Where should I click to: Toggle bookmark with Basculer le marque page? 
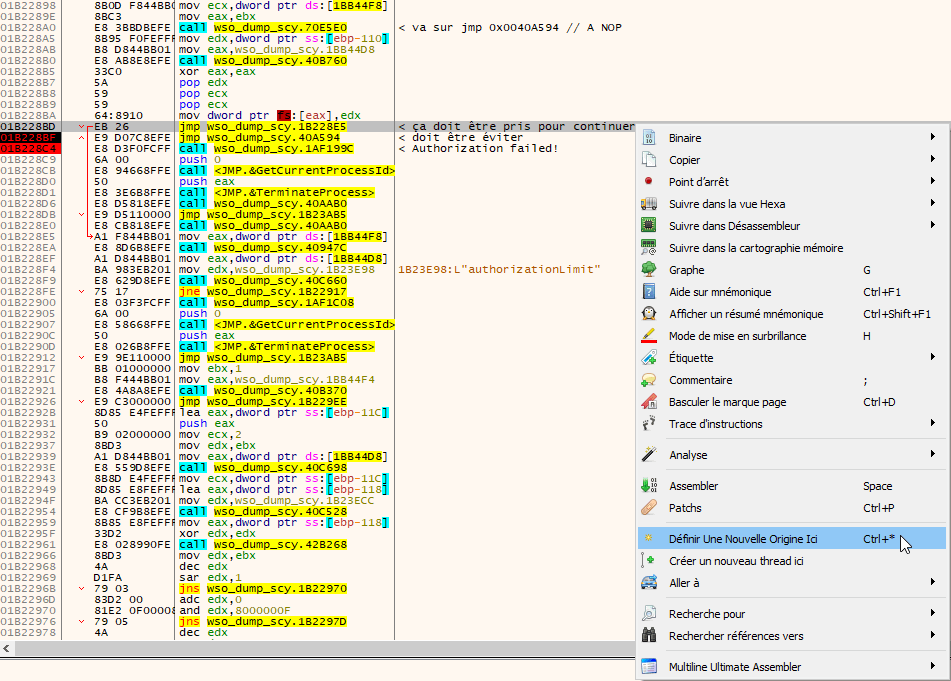click(x=727, y=402)
